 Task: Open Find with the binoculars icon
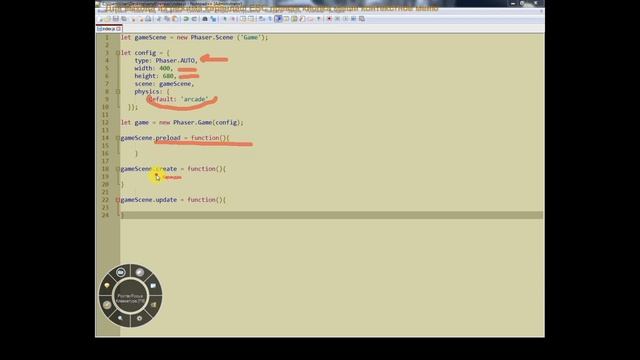[x=205, y=19]
